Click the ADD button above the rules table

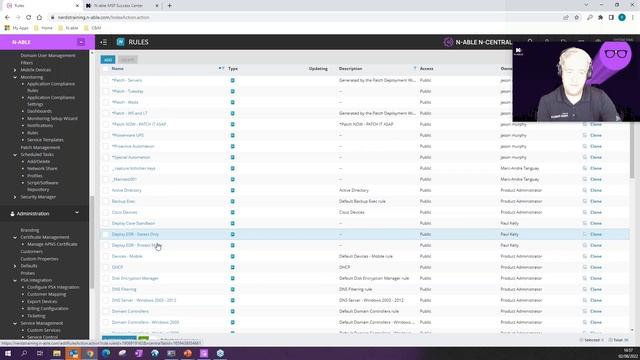coord(108,60)
